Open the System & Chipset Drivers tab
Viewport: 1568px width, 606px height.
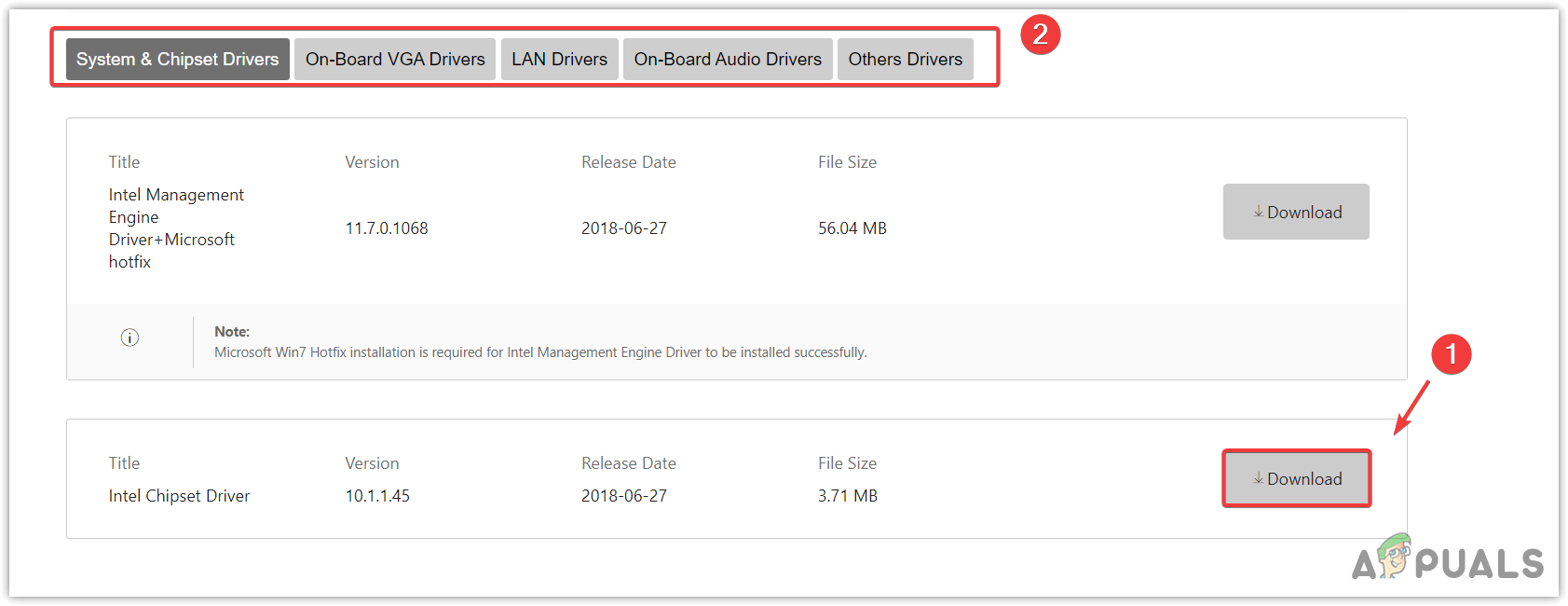click(x=178, y=60)
